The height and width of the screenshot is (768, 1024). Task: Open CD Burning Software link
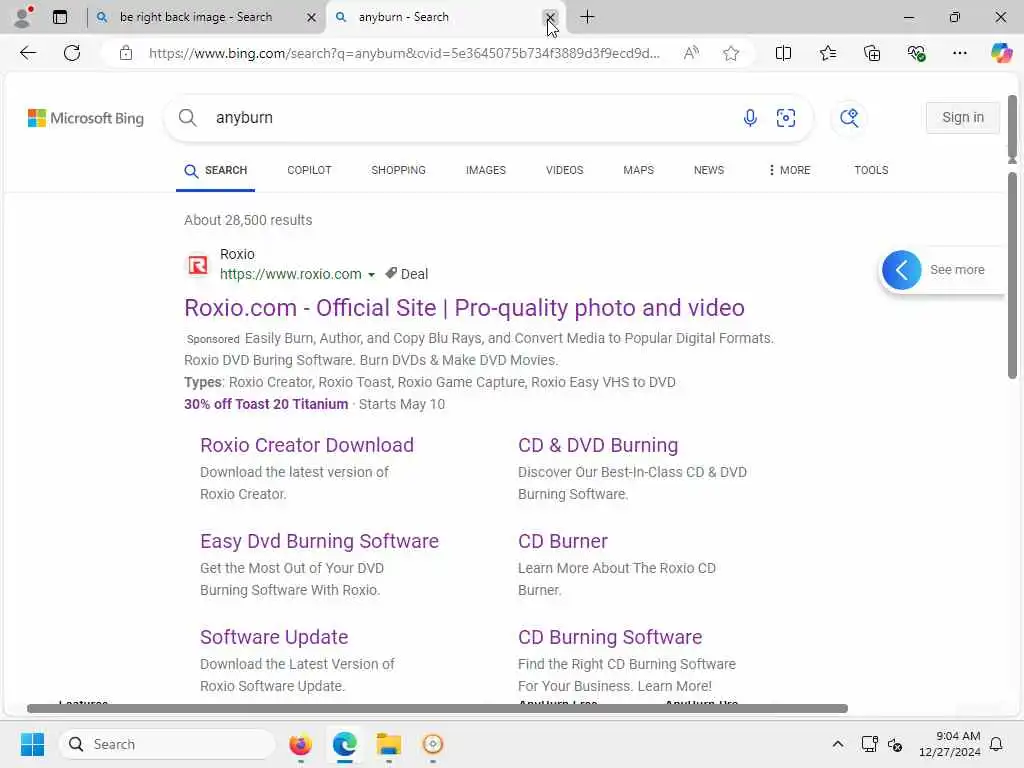(x=610, y=637)
